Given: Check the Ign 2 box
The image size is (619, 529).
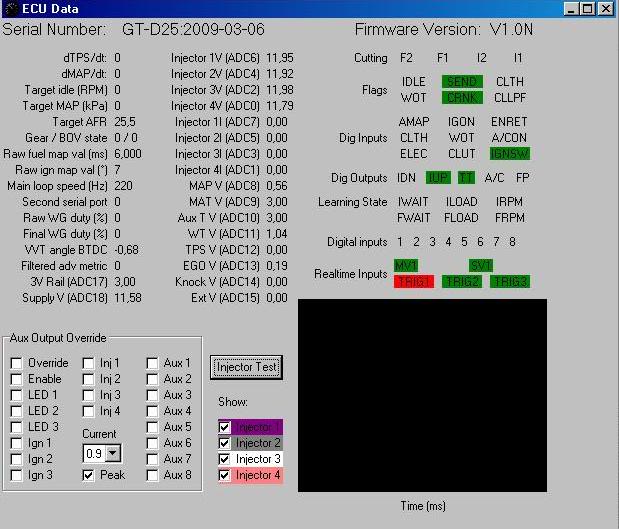Looking at the screenshot, I should tap(16, 459).
